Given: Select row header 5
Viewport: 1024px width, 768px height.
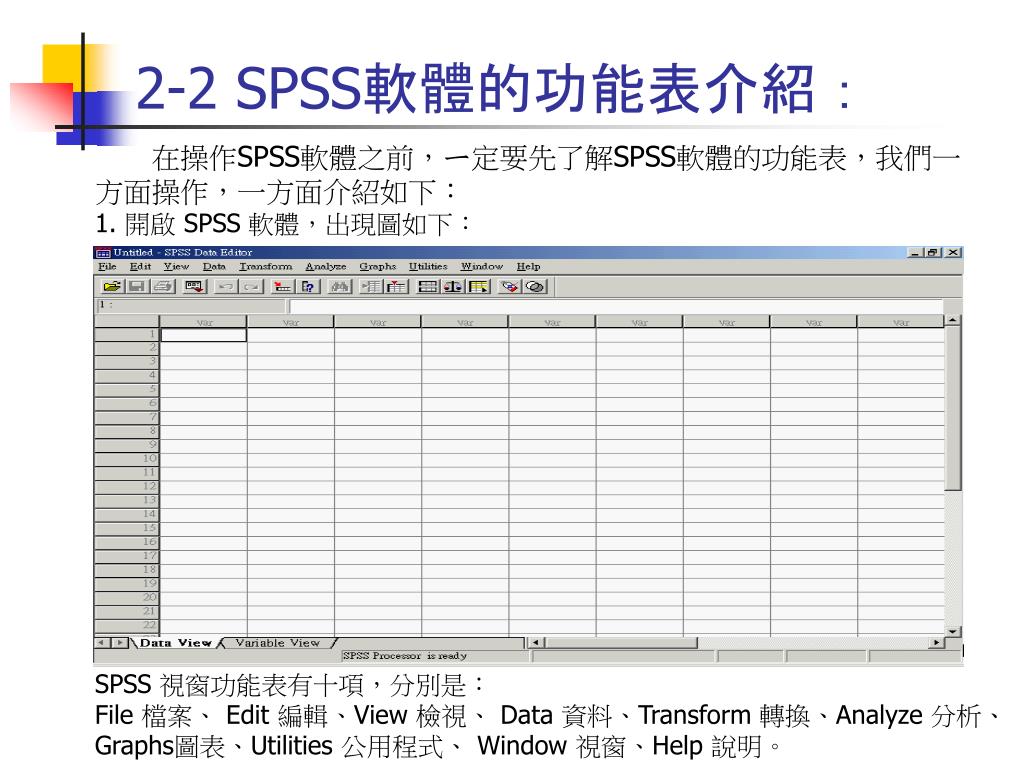Looking at the screenshot, I should [127, 390].
